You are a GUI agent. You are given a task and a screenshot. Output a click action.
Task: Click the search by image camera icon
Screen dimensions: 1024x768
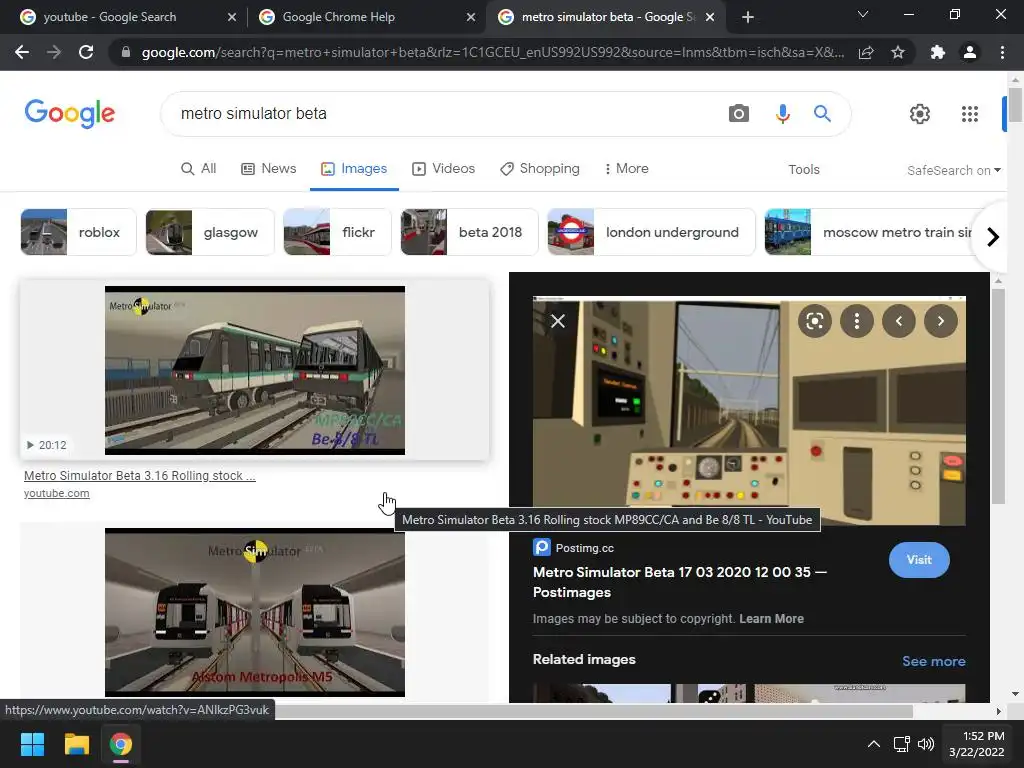[x=739, y=114]
